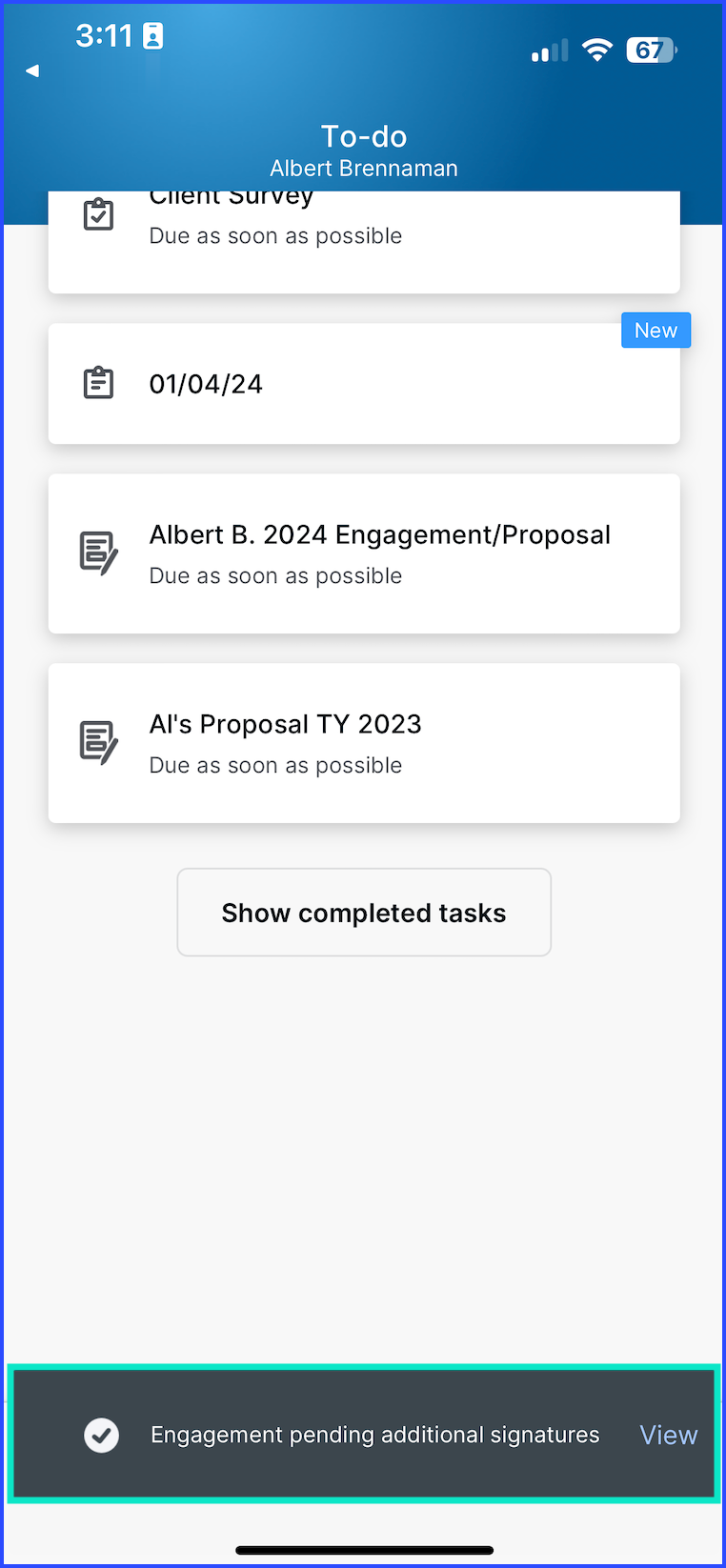Viewport: 726px width, 1568px height.
Task: Tap the ID card icon next to time
Action: pyautogui.click(x=152, y=36)
